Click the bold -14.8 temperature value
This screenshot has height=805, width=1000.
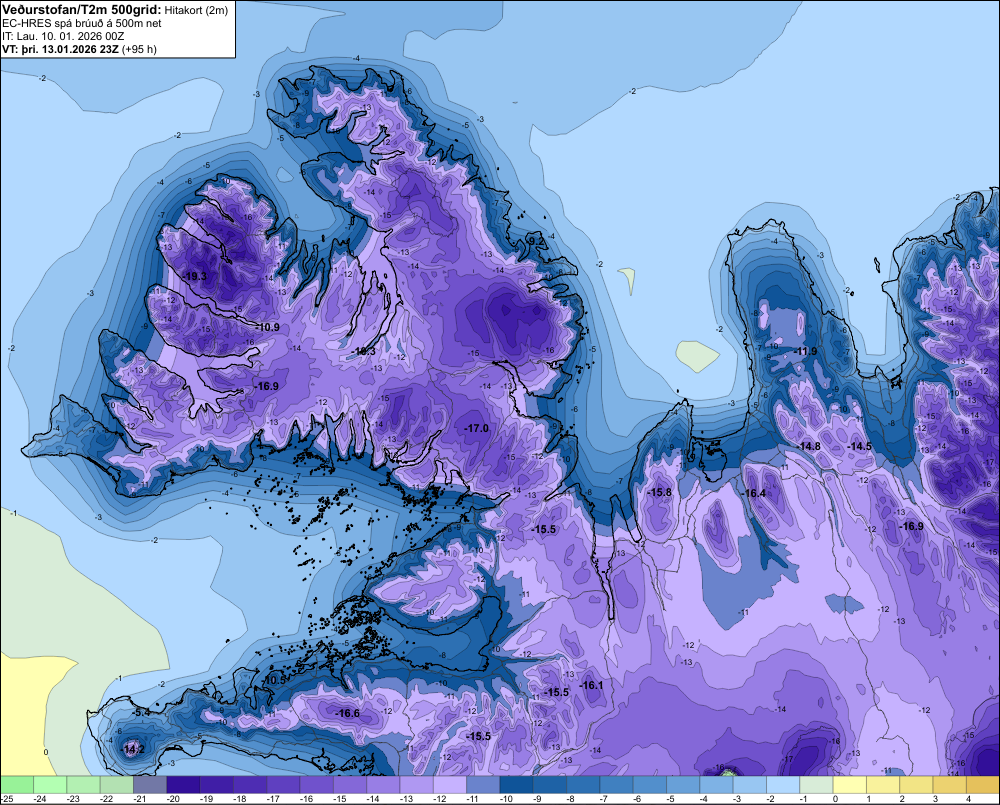click(x=809, y=447)
